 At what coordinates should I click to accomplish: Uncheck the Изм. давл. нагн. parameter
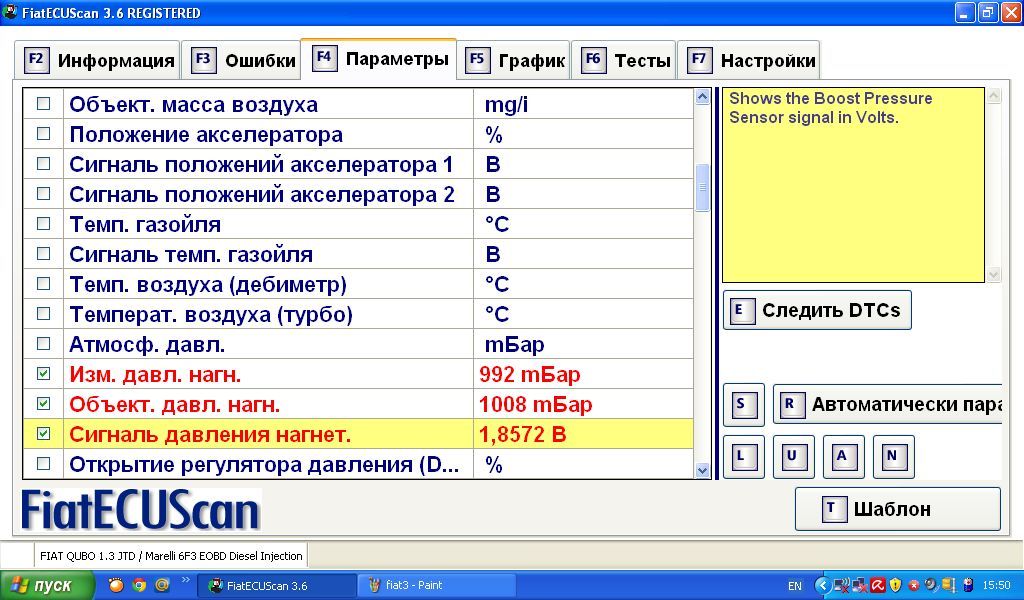pyautogui.click(x=43, y=374)
